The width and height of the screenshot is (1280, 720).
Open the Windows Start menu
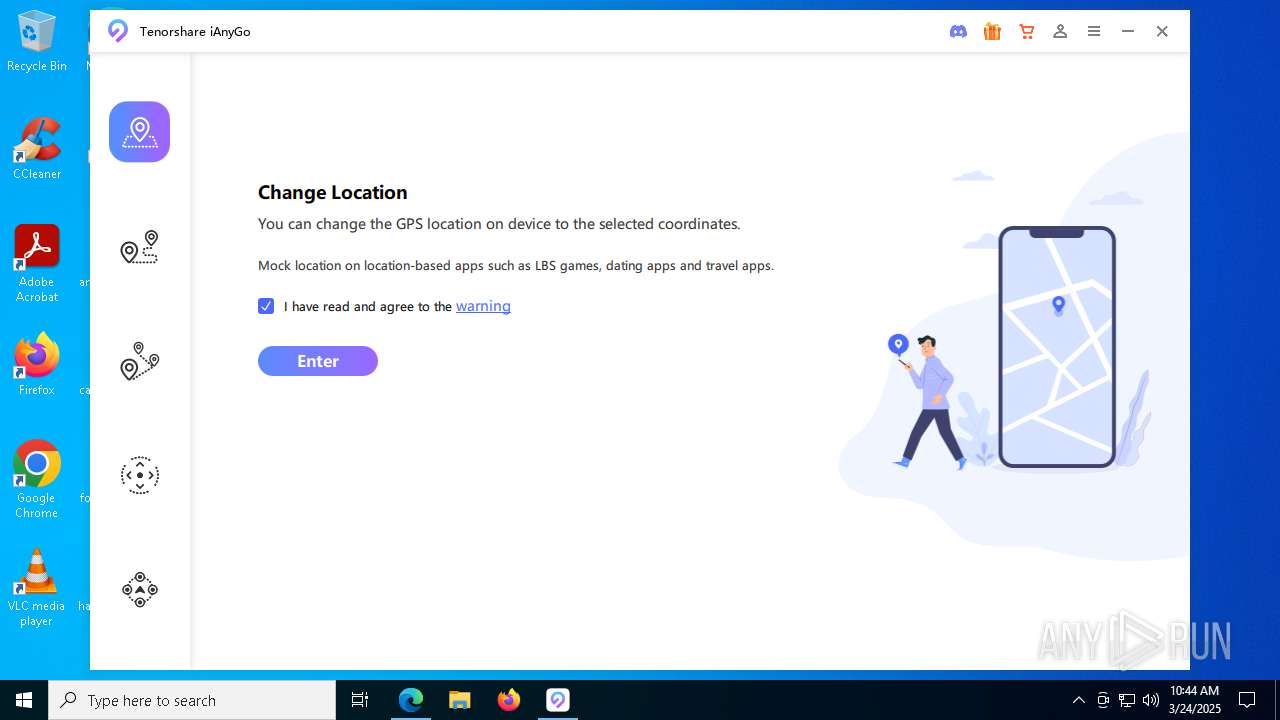pyautogui.click(x=24, y=700)
